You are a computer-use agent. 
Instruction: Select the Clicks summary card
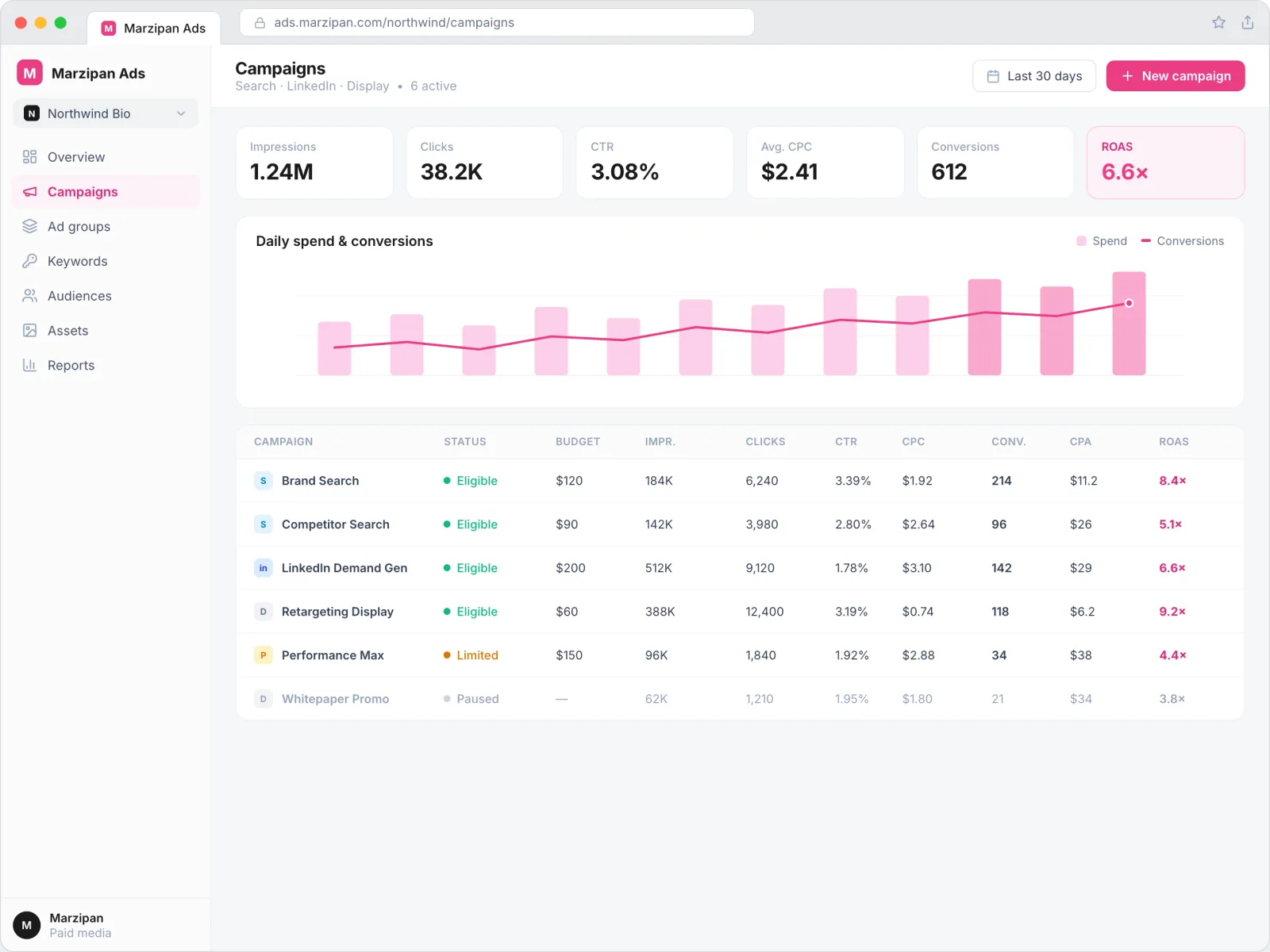point(484,163)
